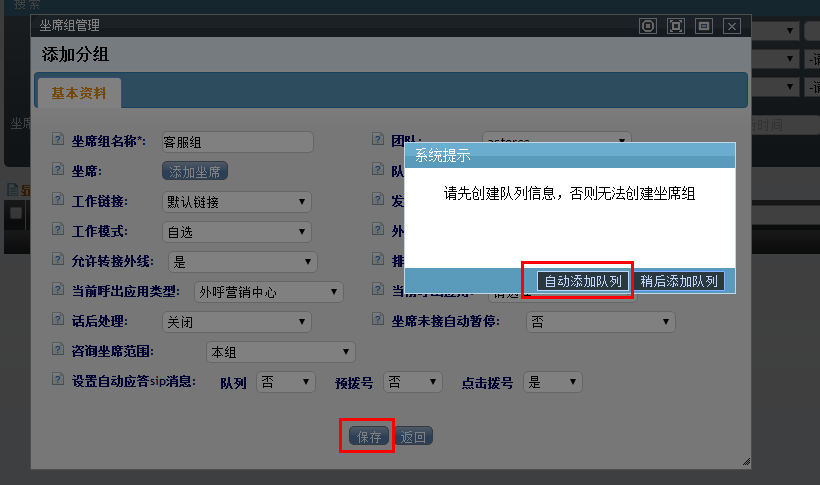The image size is (820, 485).
Task: Choose 稍后添加队列 in the system prompt
Action: point(680,281)
